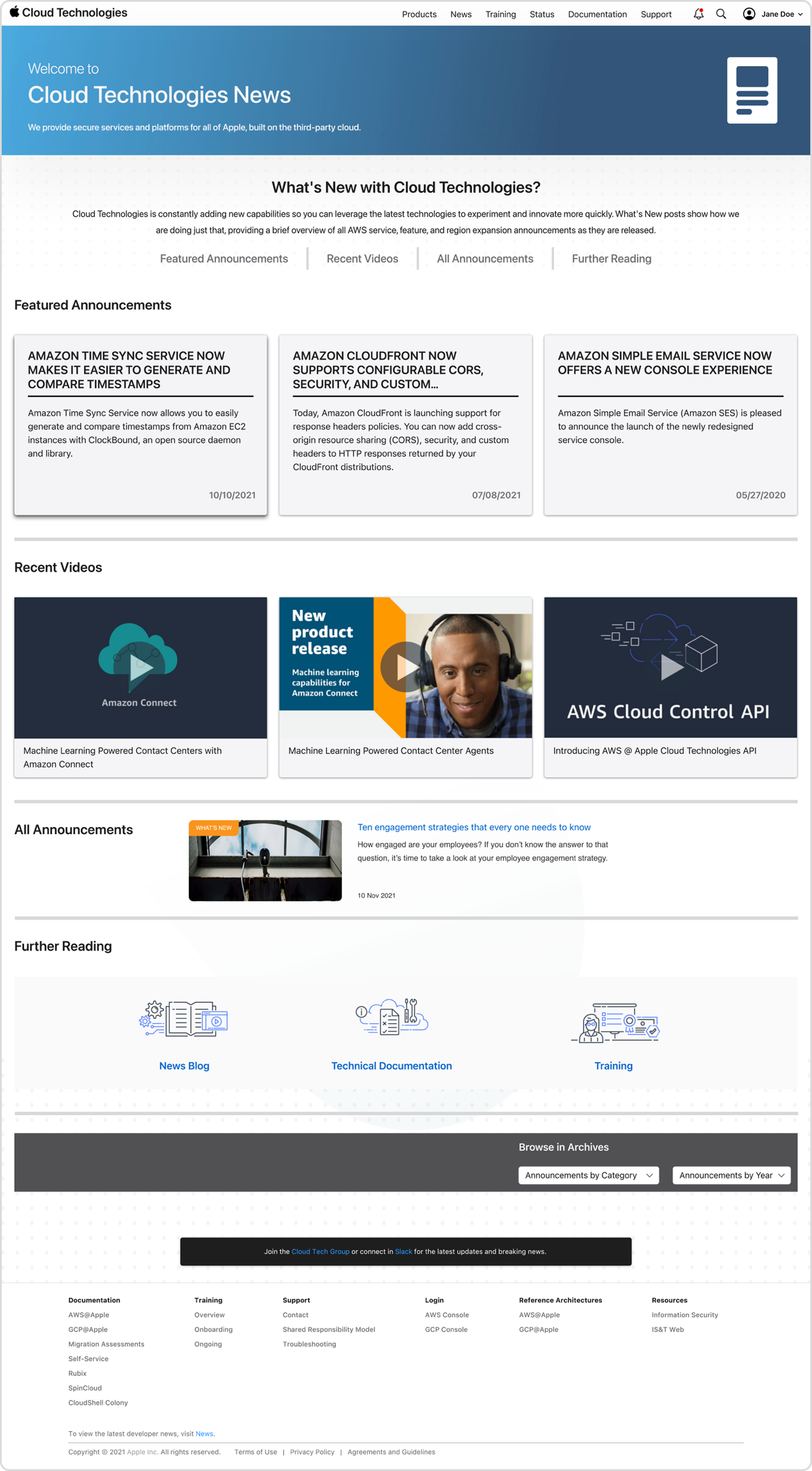
Task: Click the Technical Documentation illustration icon
Action: click(x=391, y=1017)
